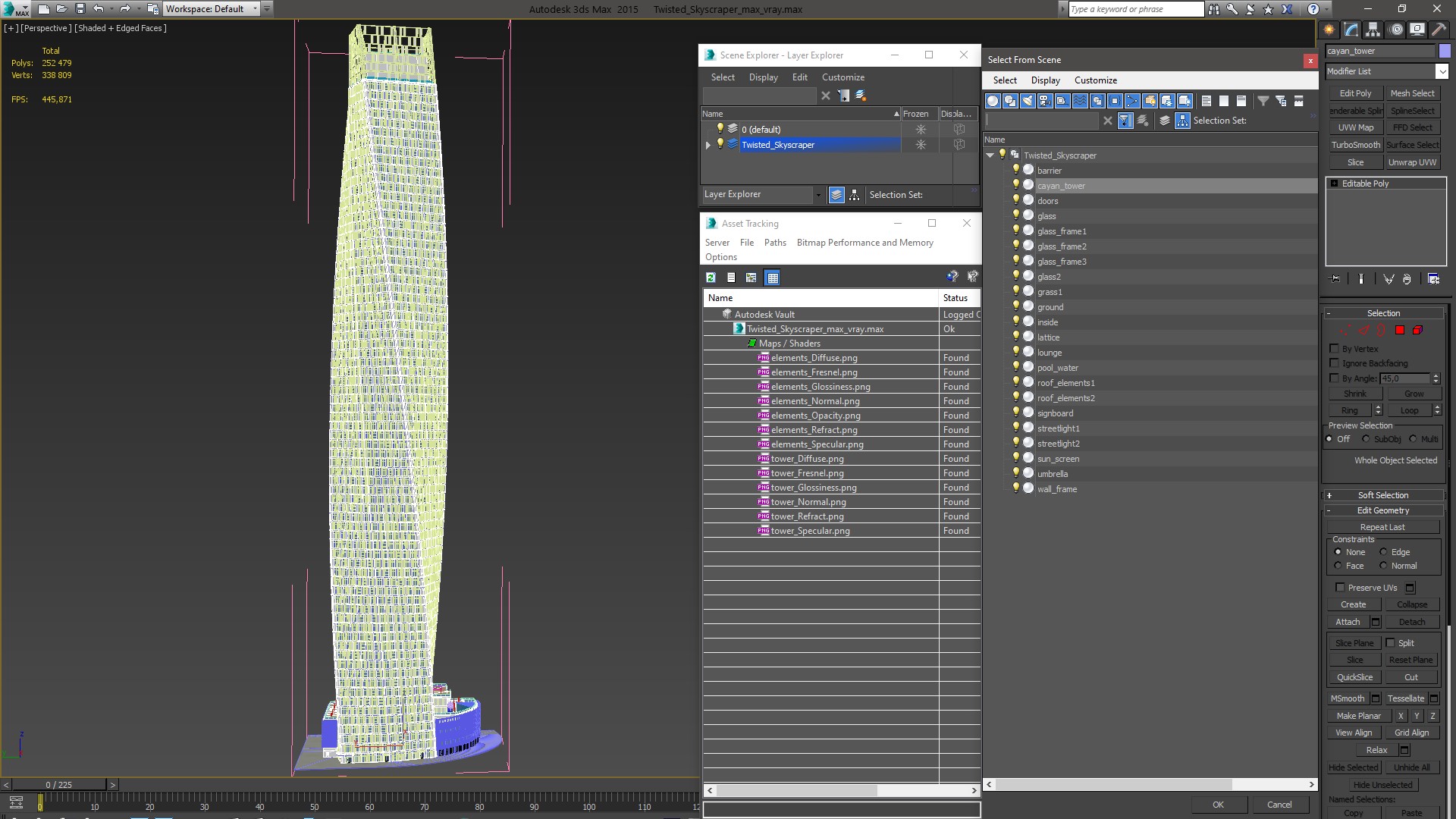Open the Customize menu in Select From Scene
Viewport: 1456px width, 819px height.
(x=1095, y=80)
